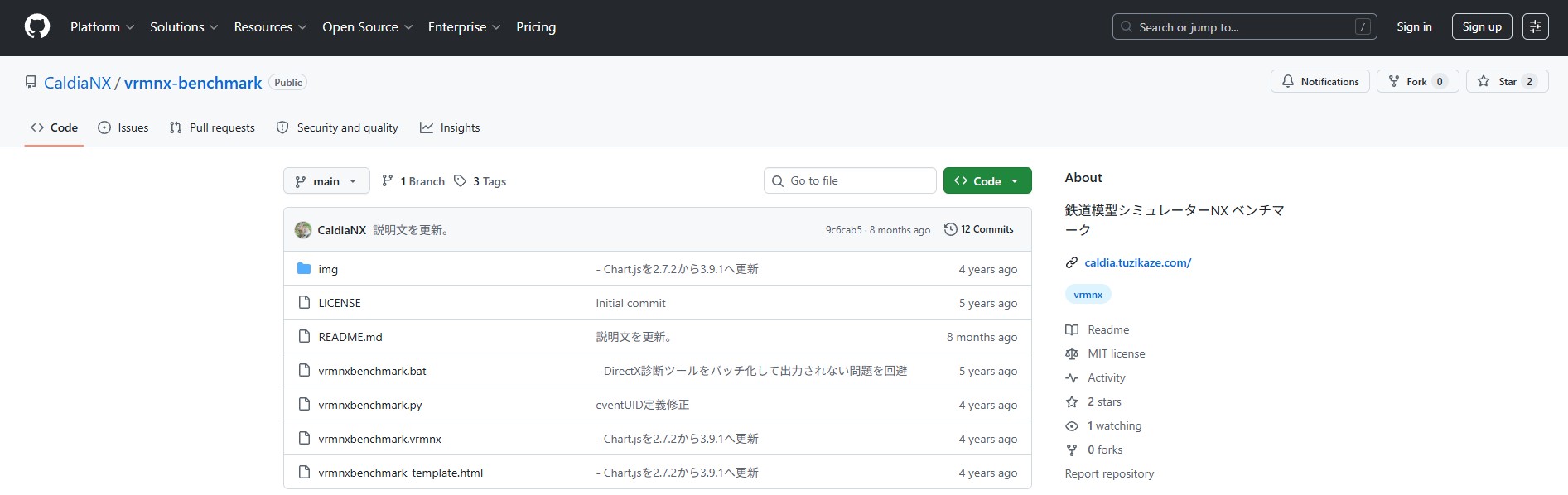Click the file icon beside vrmnxbenchmark.bat

pos(304,370)
